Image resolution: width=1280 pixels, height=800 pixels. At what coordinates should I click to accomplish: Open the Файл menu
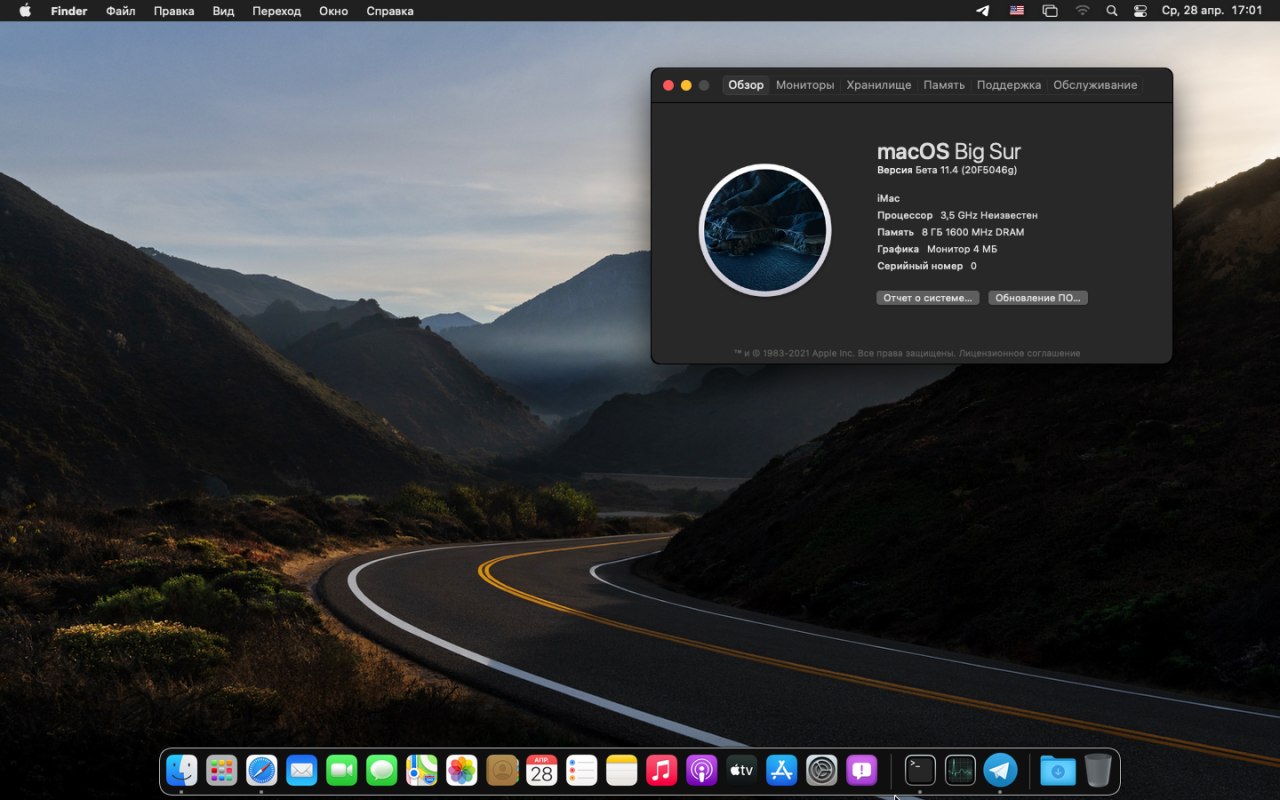coord(120,11)
